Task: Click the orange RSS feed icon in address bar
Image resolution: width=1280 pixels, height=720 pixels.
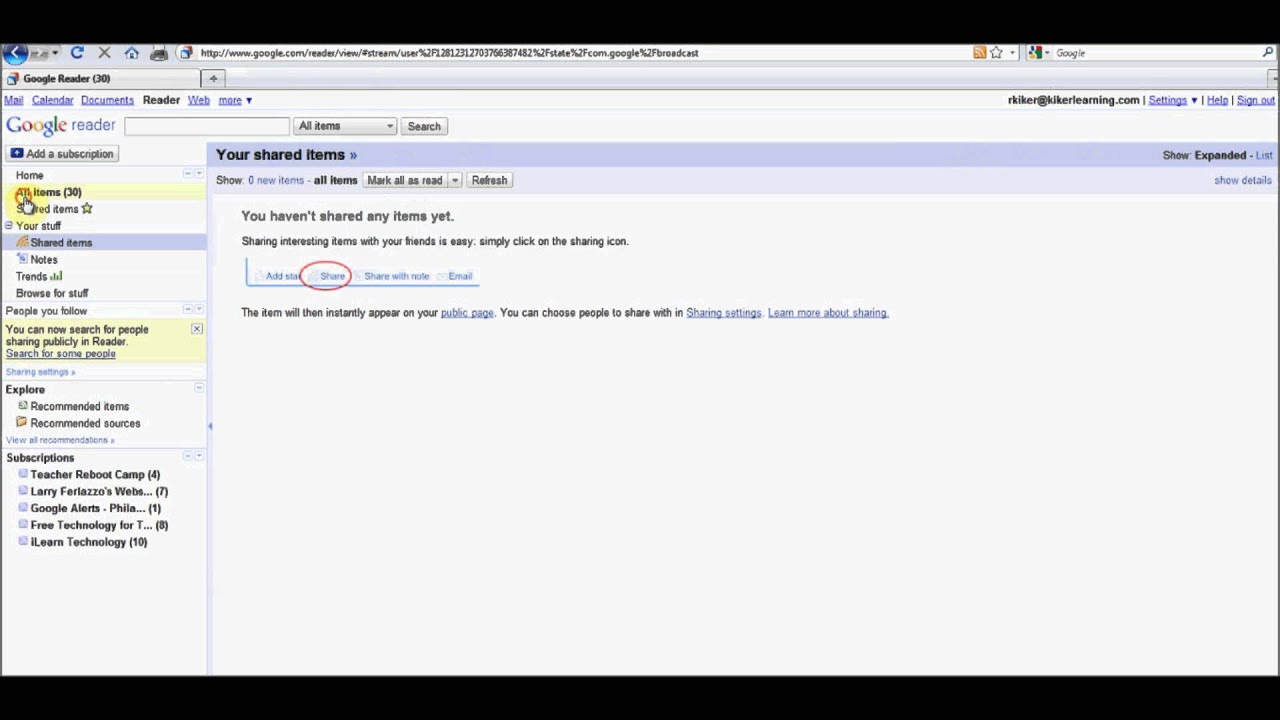Action: click(980, 53)
